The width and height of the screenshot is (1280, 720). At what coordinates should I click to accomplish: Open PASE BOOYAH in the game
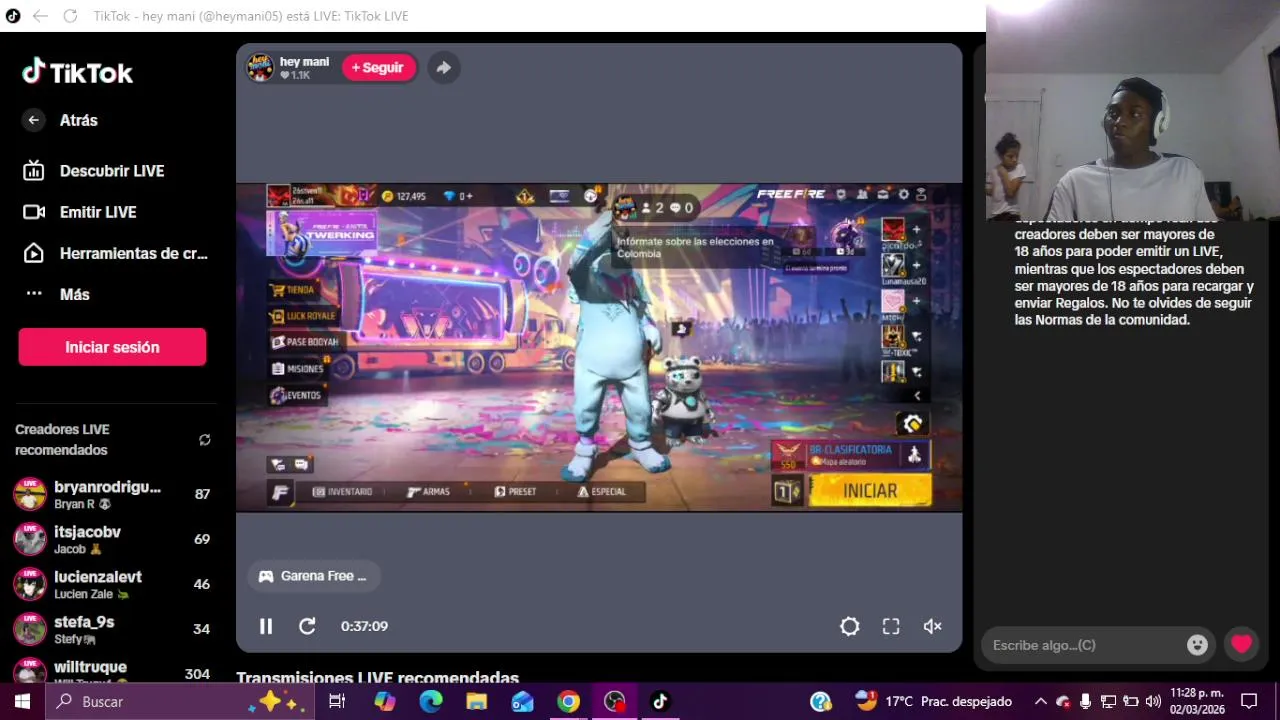(304, 342)
